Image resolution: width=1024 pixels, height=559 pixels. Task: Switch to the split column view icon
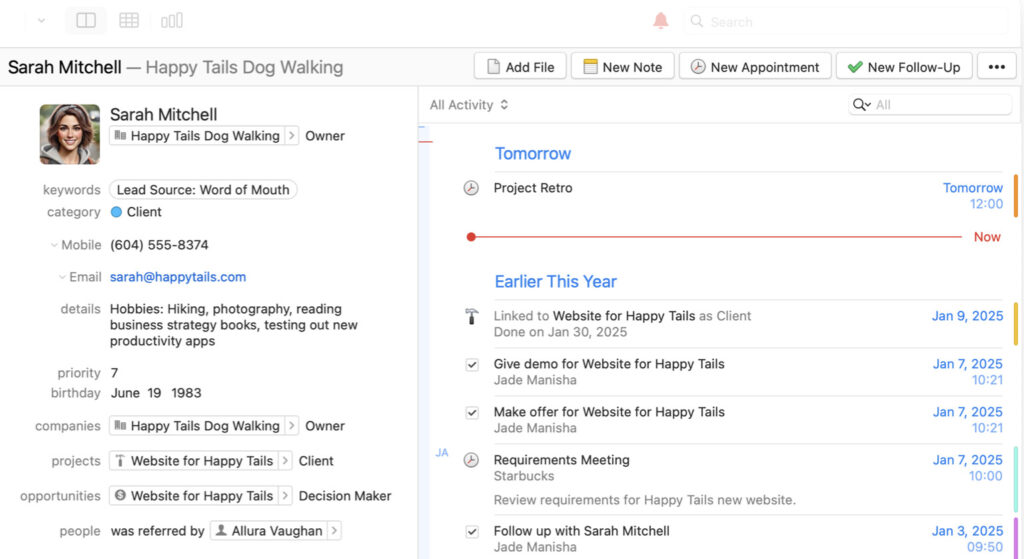[x=86, y=20]
